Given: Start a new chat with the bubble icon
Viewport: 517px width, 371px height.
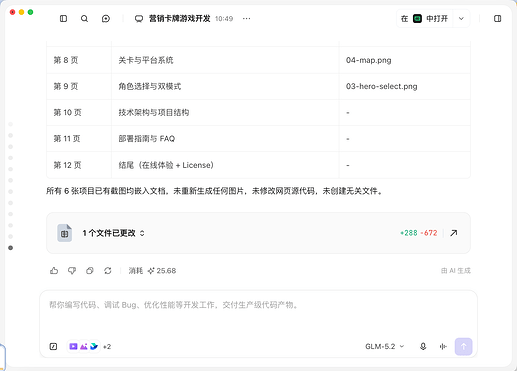Looking at the screenshot, I should 106,19.
